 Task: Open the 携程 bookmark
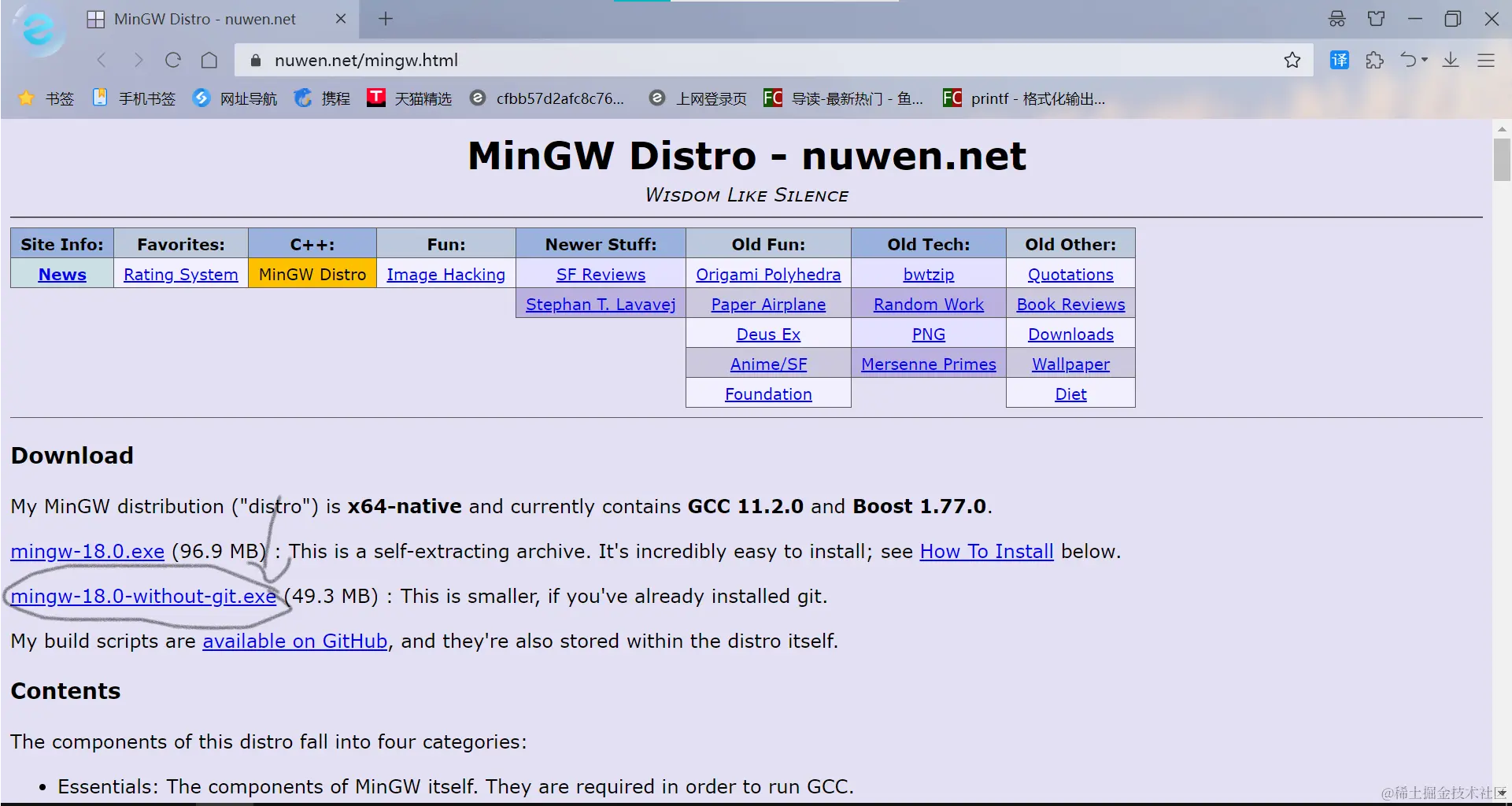pyautogui.click(x=322, y=98)
